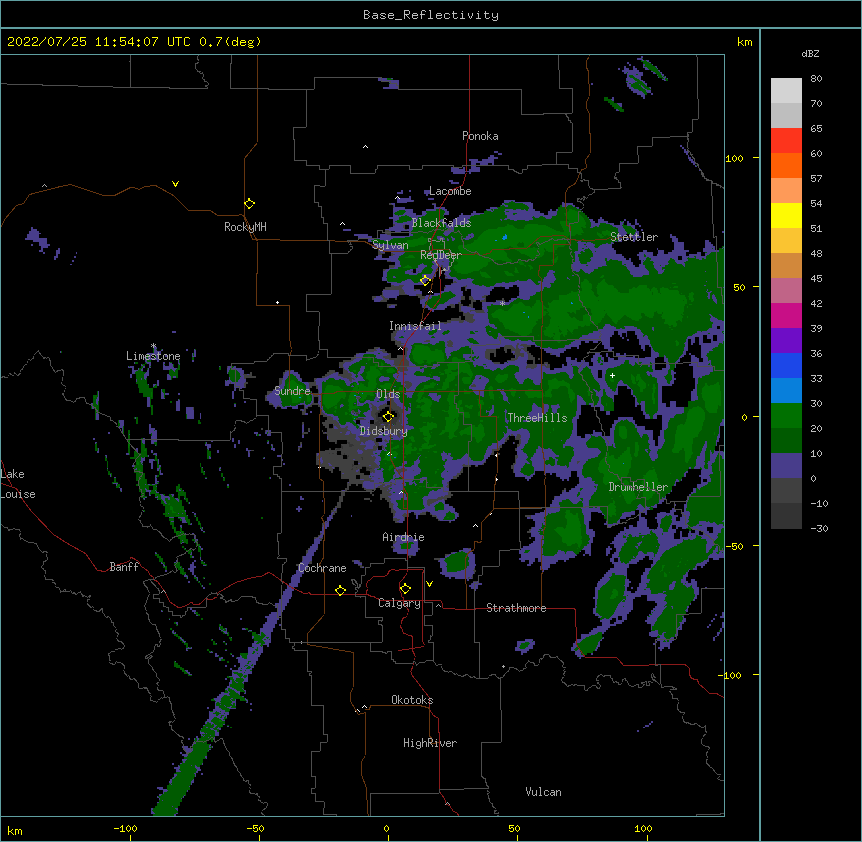Click the Ponoka city label

(480, 136)
